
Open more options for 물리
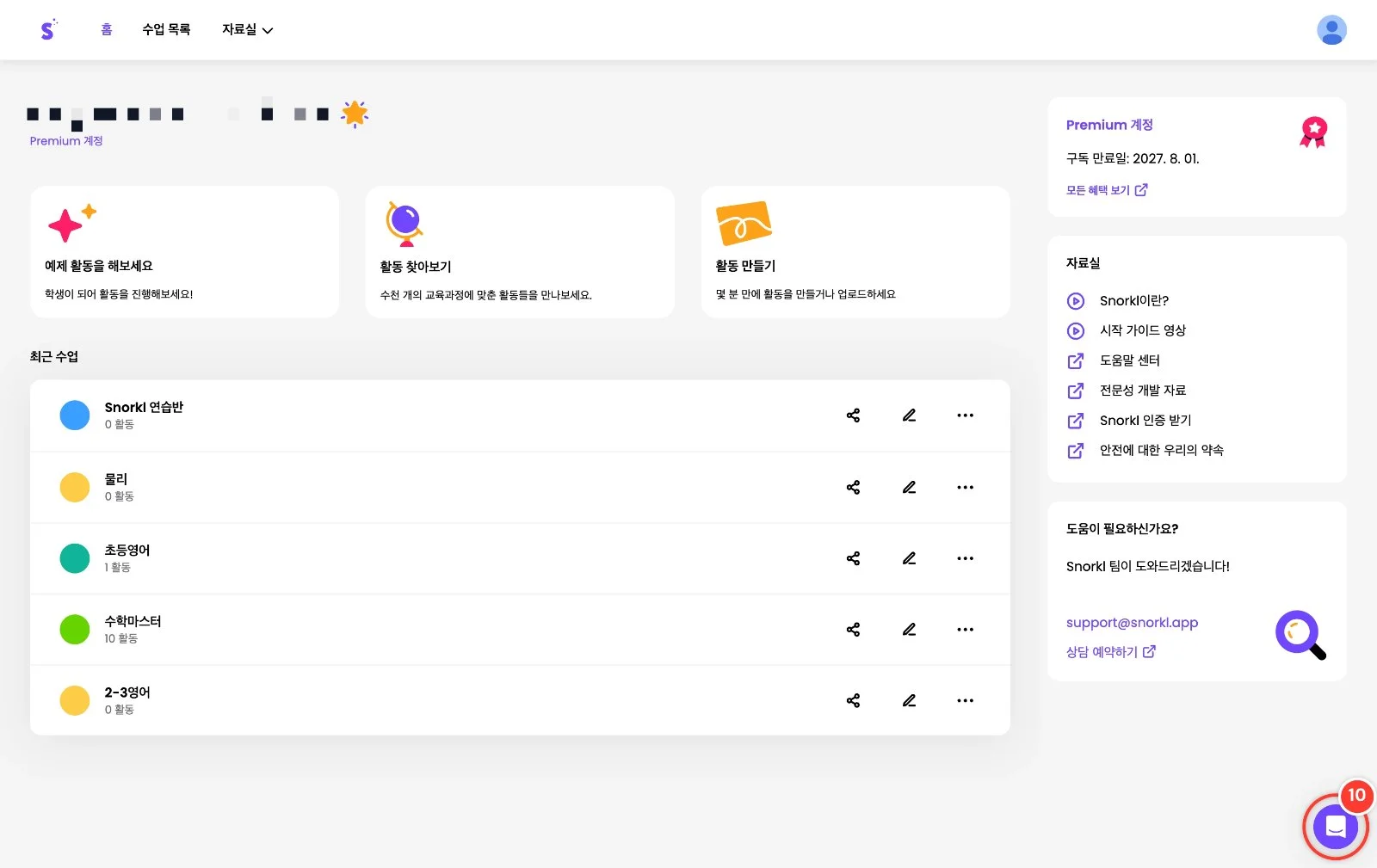[966, 487]
